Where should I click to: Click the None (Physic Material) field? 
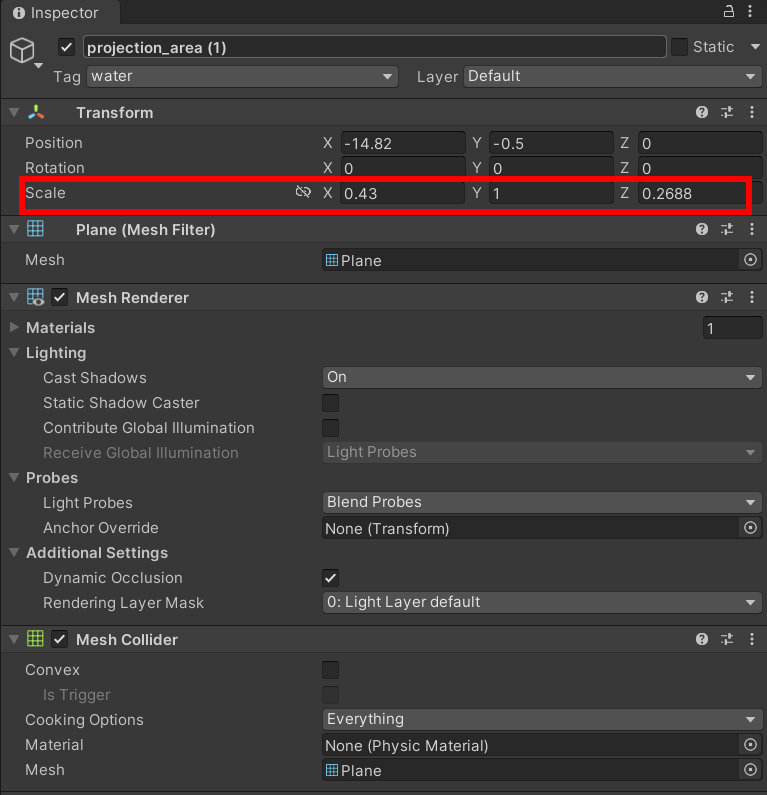[x=531, y=745]
